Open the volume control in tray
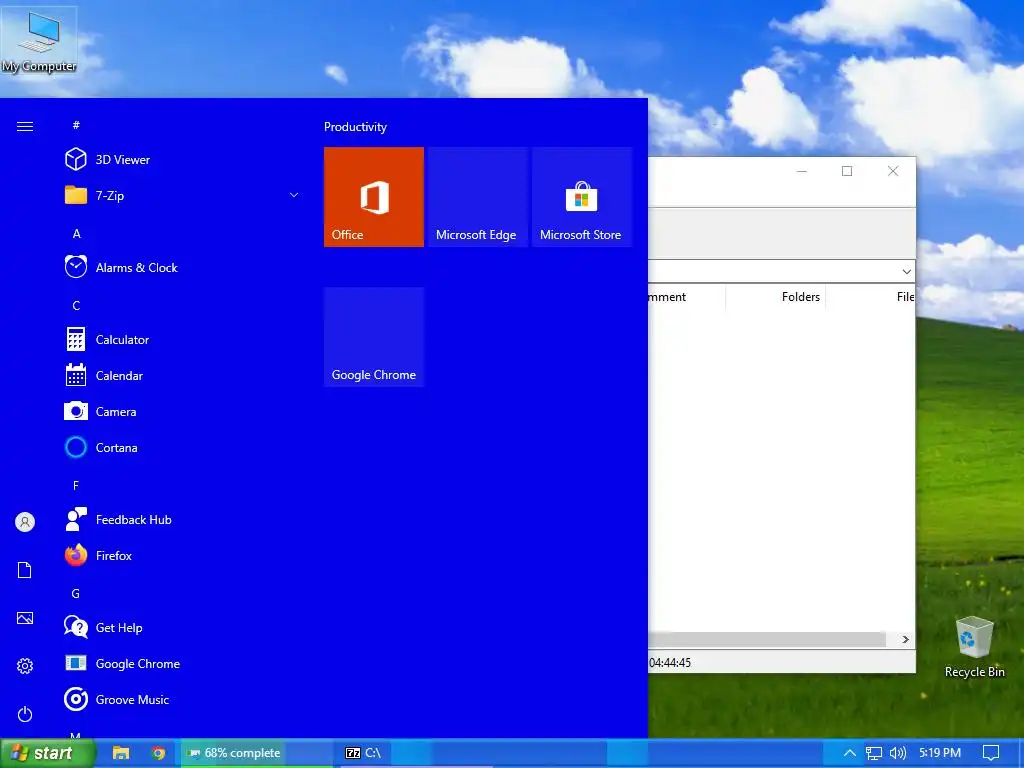Screen dimensions: 1024x768 [x=898, y=753]
